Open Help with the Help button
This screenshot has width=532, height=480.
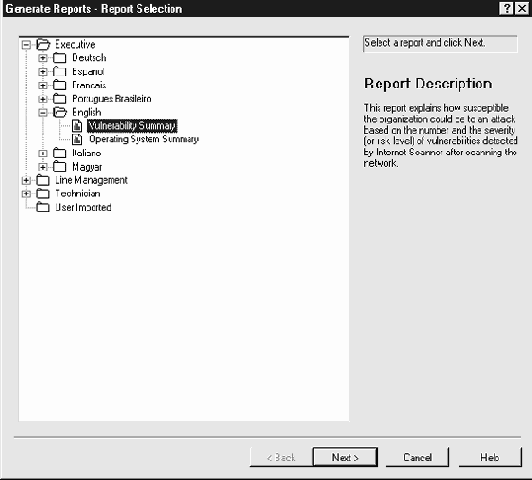pos(490,457)
